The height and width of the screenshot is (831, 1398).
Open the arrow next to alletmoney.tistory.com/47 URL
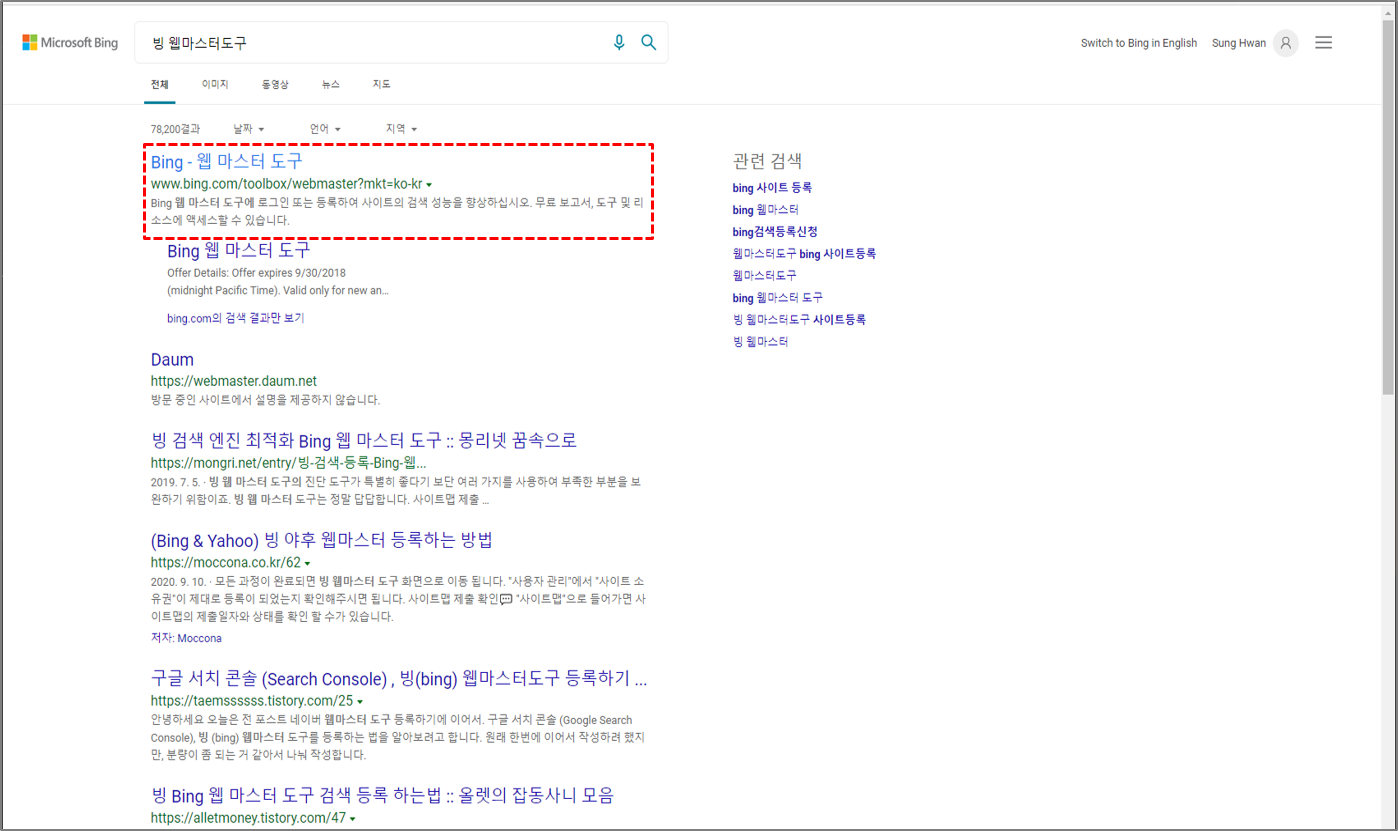click(352, 819)
